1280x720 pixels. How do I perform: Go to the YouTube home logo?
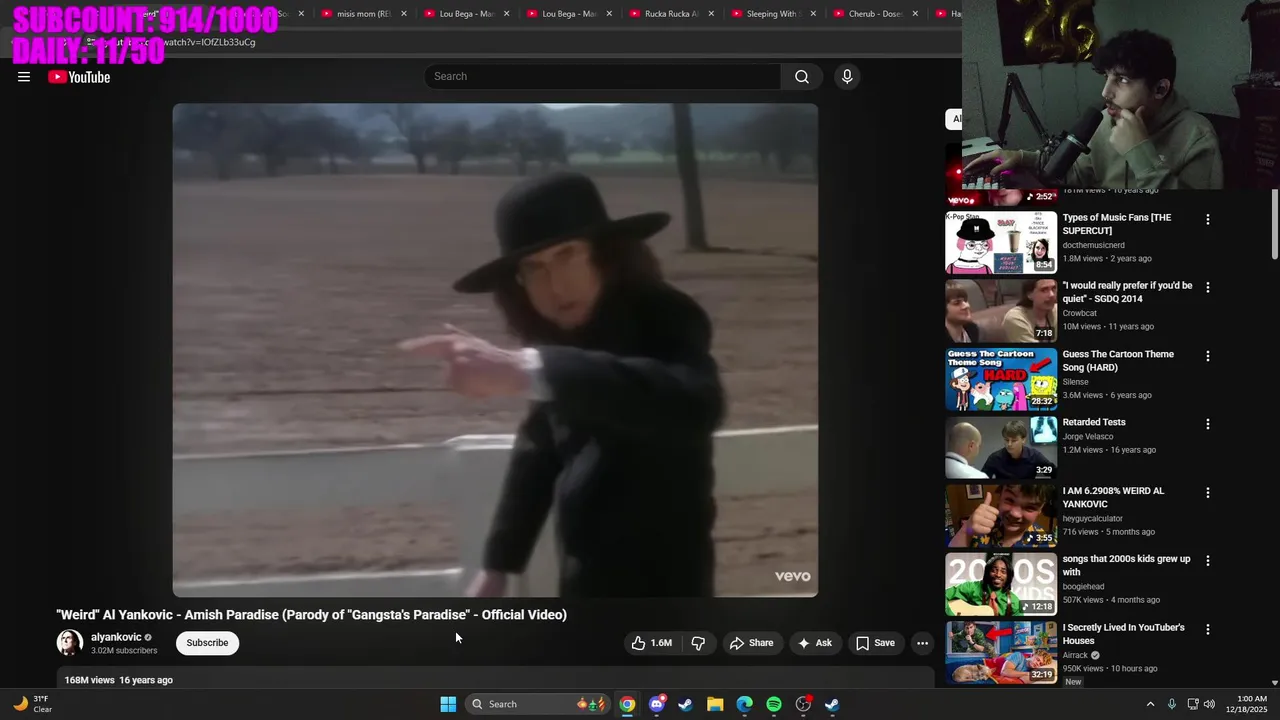79,77
